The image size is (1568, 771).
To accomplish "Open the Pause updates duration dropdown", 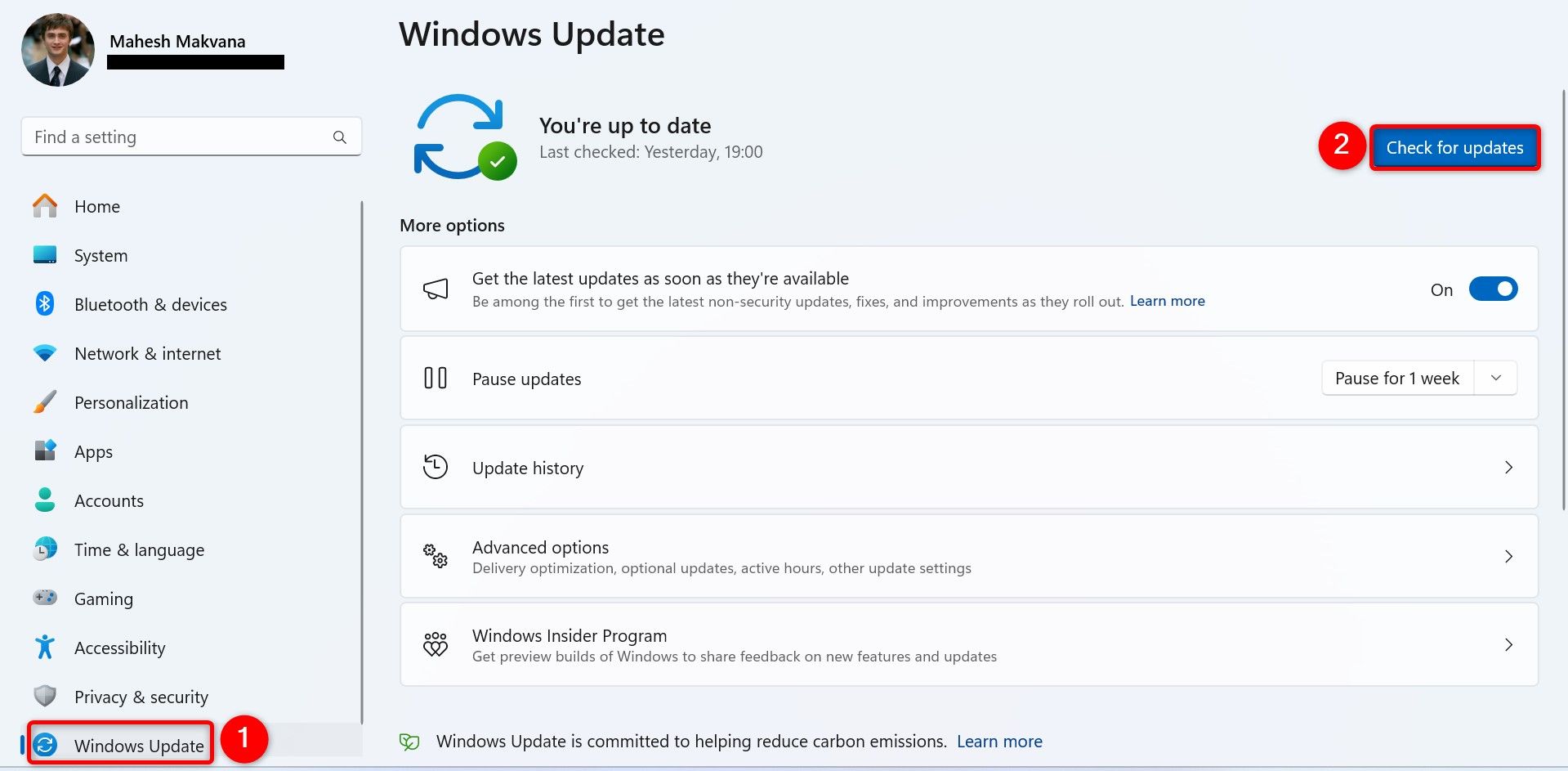I will pos(1496,378).
